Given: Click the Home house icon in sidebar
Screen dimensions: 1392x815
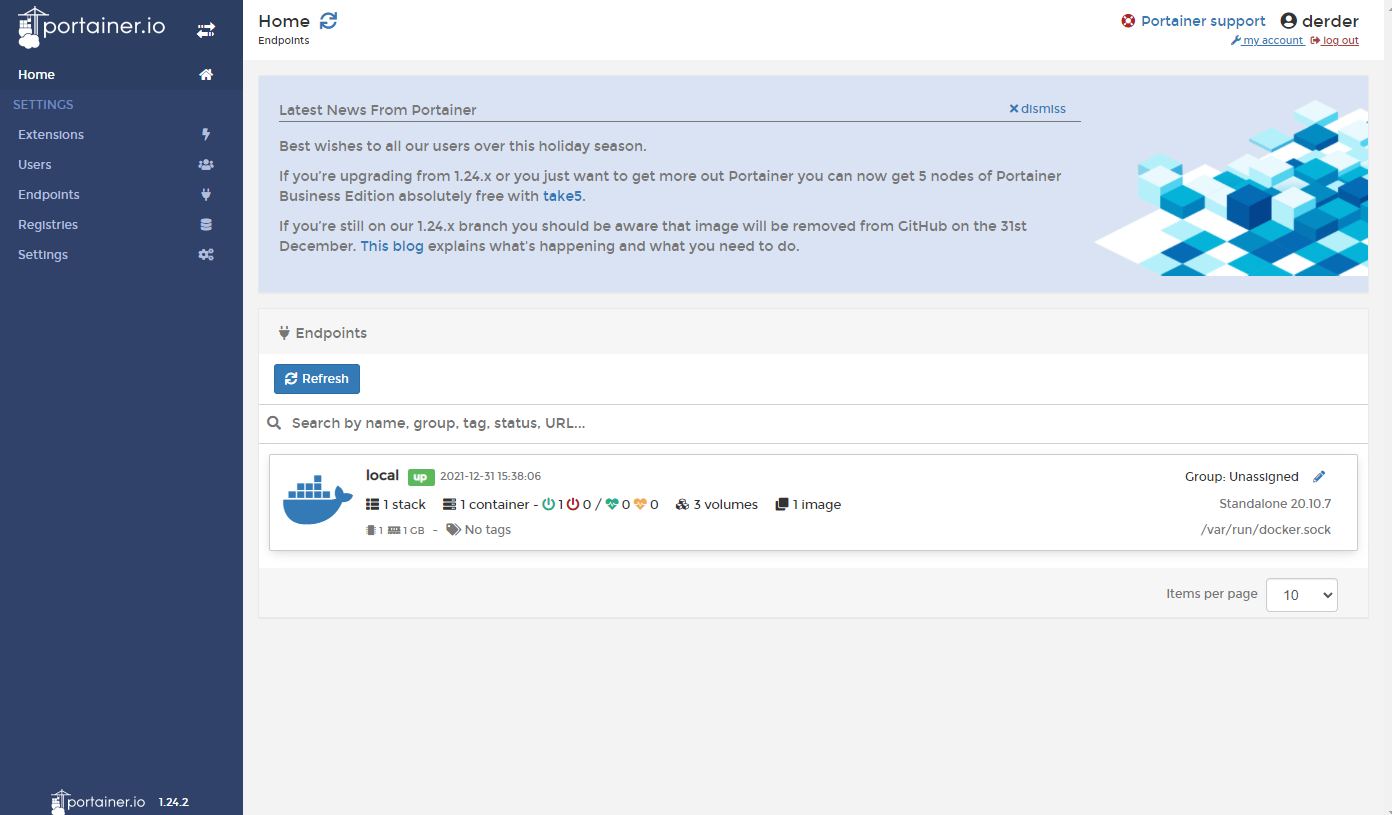Looking at the screenshot, I should pos(206,75).
